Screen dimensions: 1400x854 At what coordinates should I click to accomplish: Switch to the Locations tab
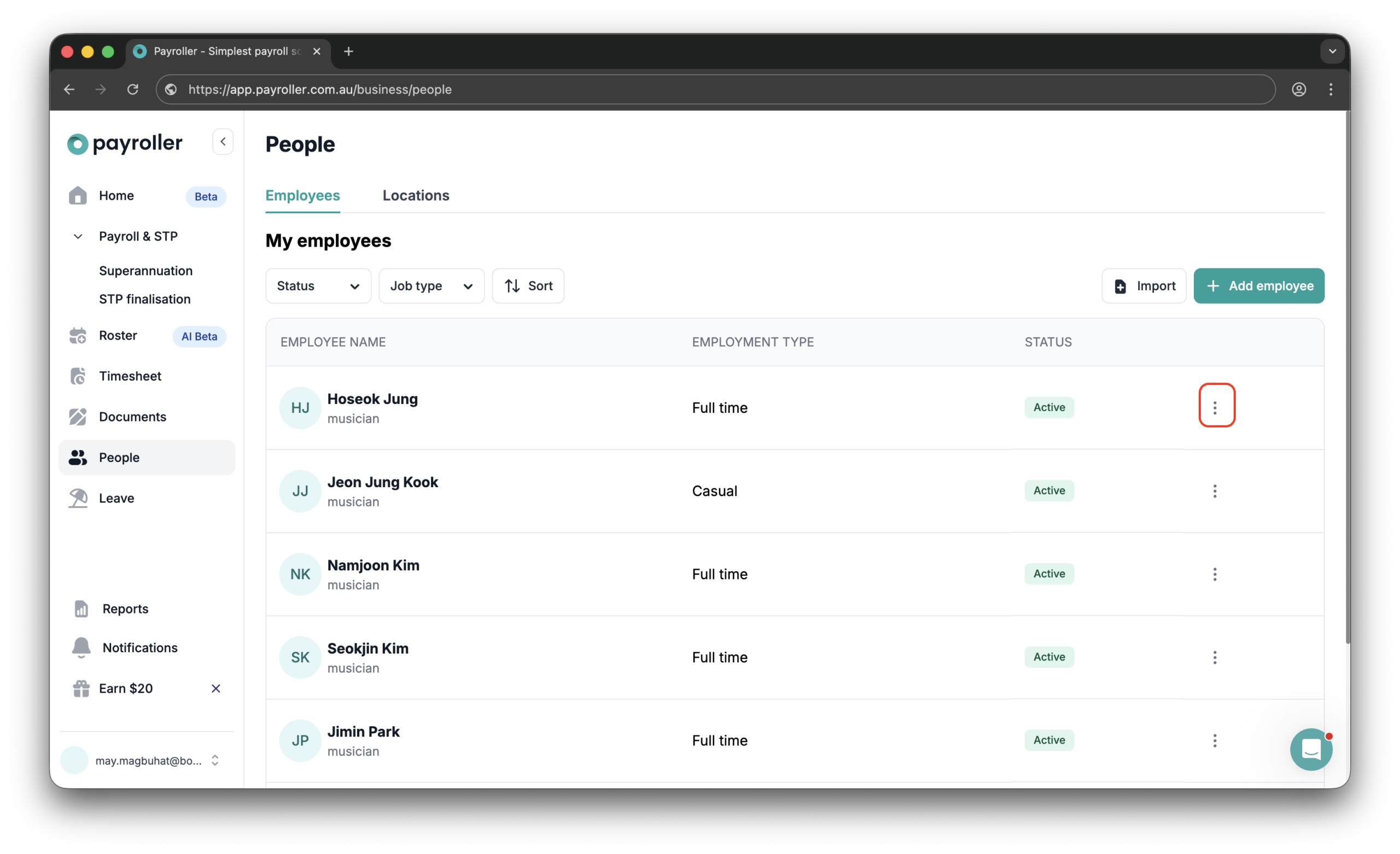tap(416, 196)
